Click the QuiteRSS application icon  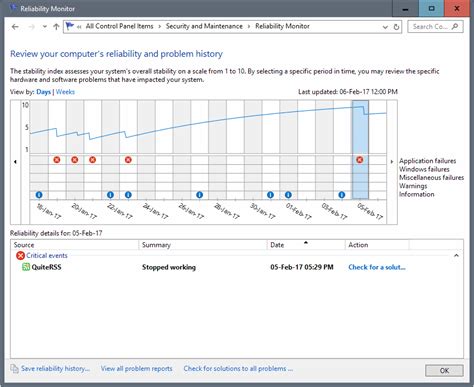click(26, 267)
